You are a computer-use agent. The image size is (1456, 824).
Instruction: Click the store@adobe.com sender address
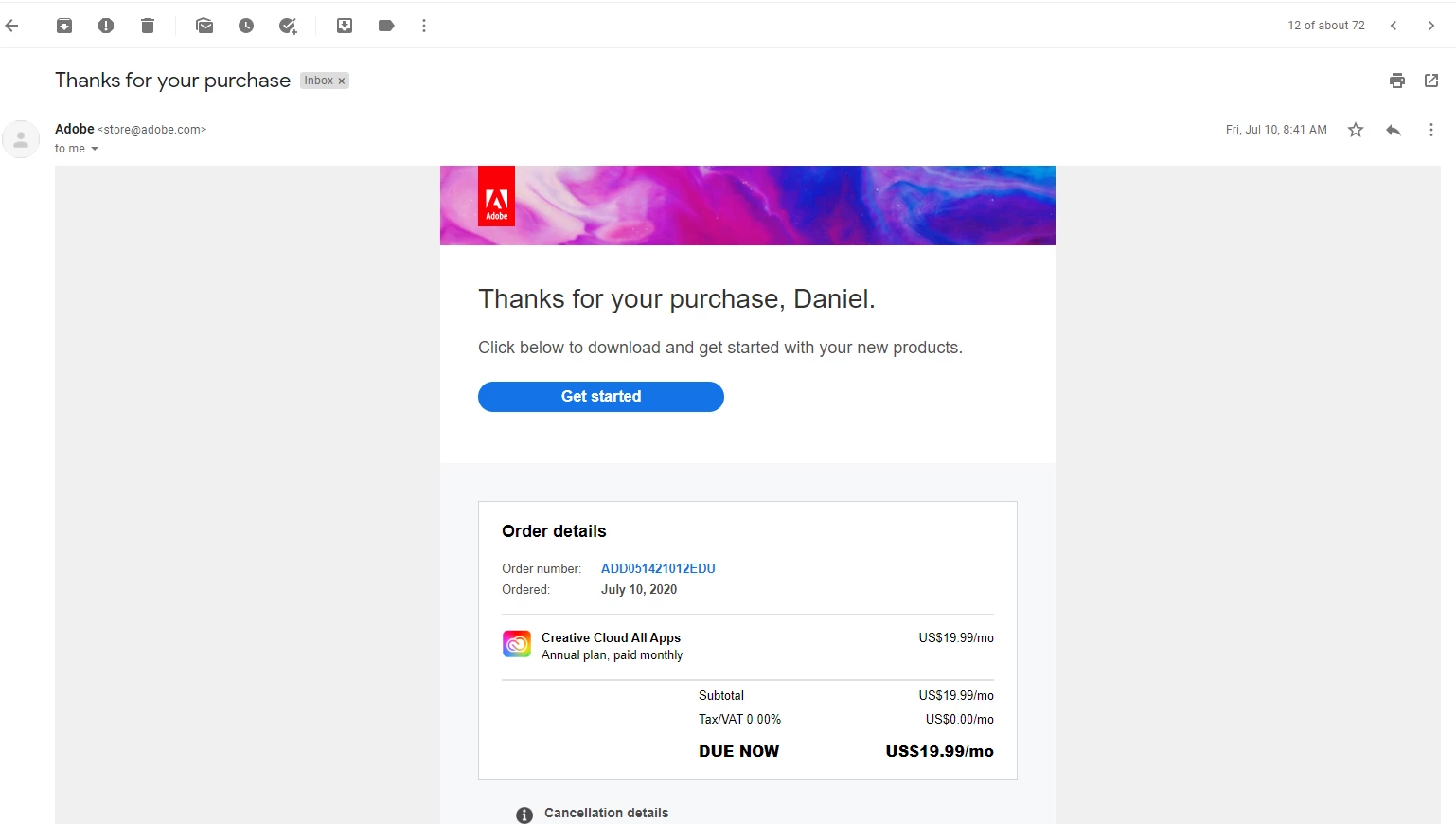coord(151,130)
